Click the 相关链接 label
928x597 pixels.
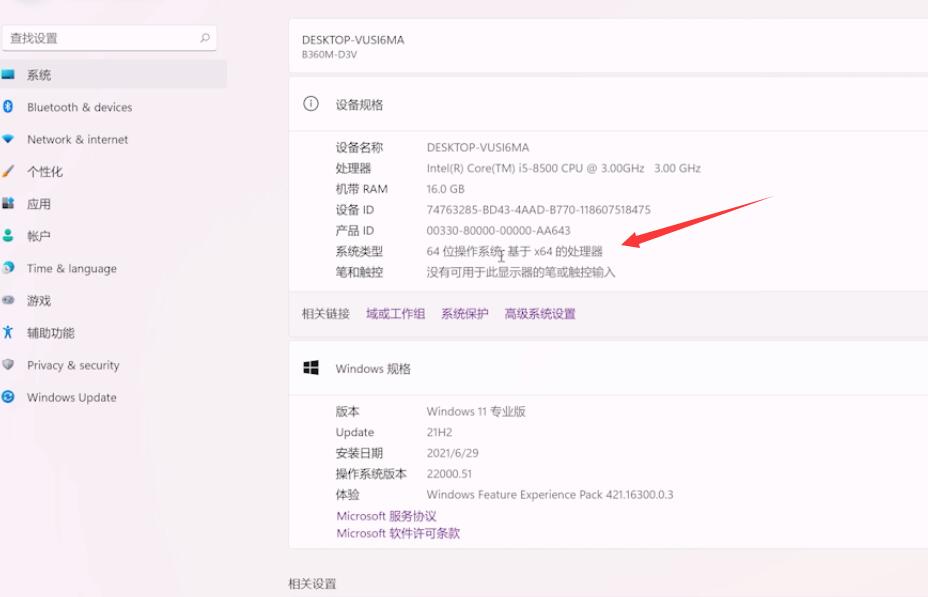326,314
